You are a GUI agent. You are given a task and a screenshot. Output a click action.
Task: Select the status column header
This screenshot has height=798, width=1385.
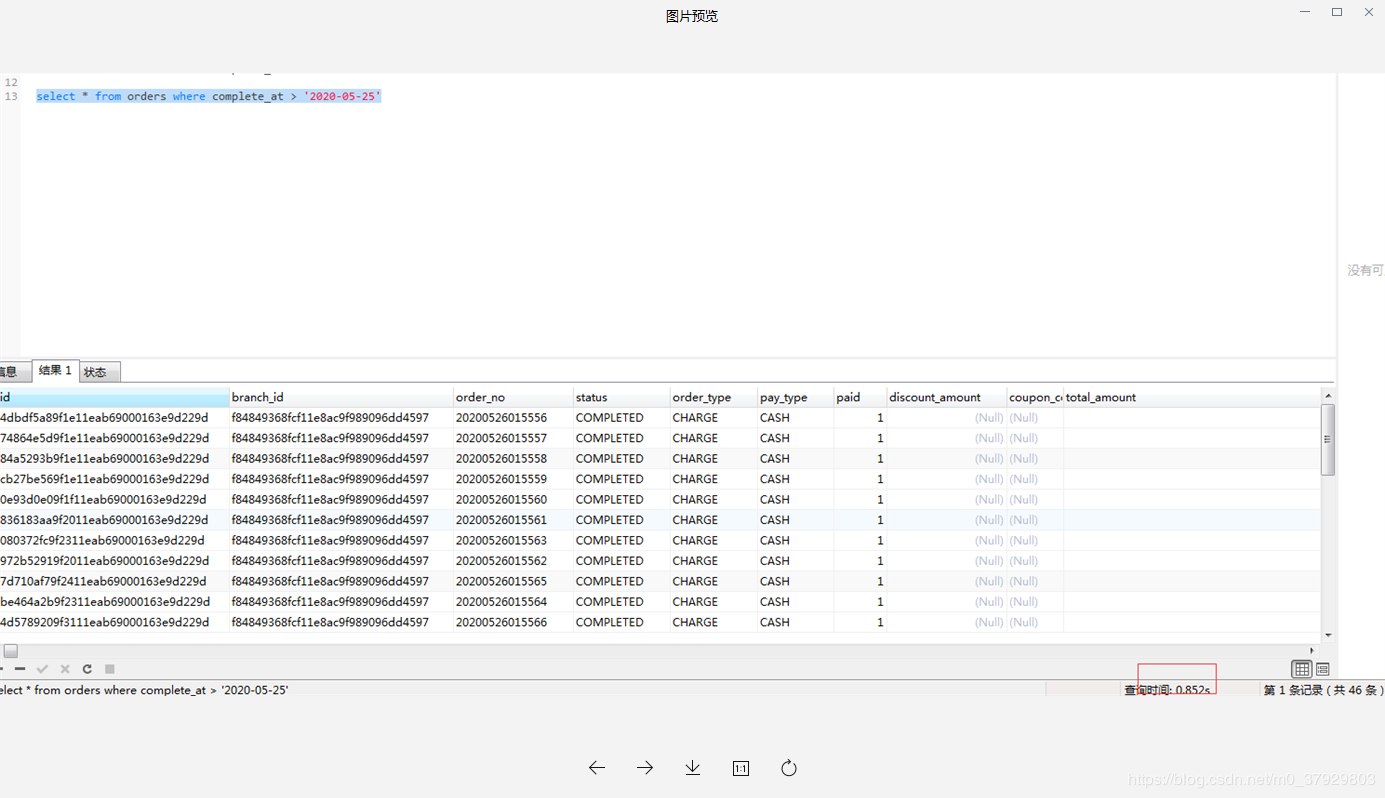pos(622,397)
